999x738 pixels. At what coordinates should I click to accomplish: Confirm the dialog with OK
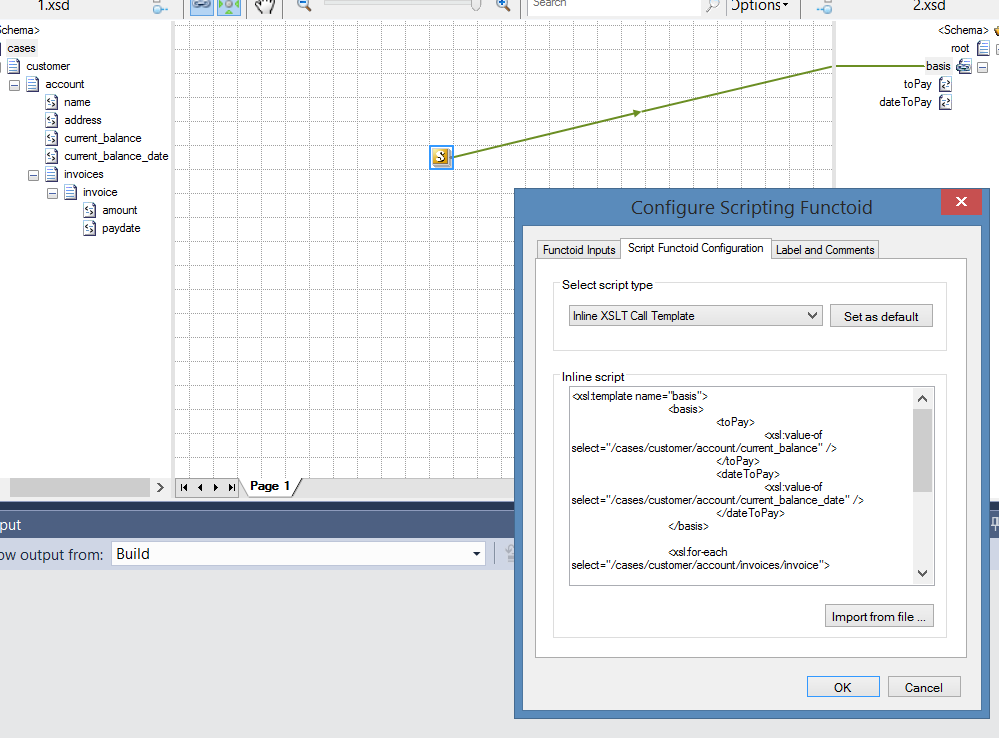(842, 687)
